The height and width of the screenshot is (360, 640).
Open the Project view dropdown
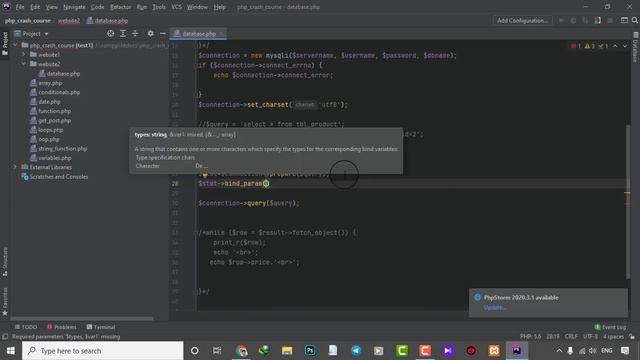(x=31, y=33)
